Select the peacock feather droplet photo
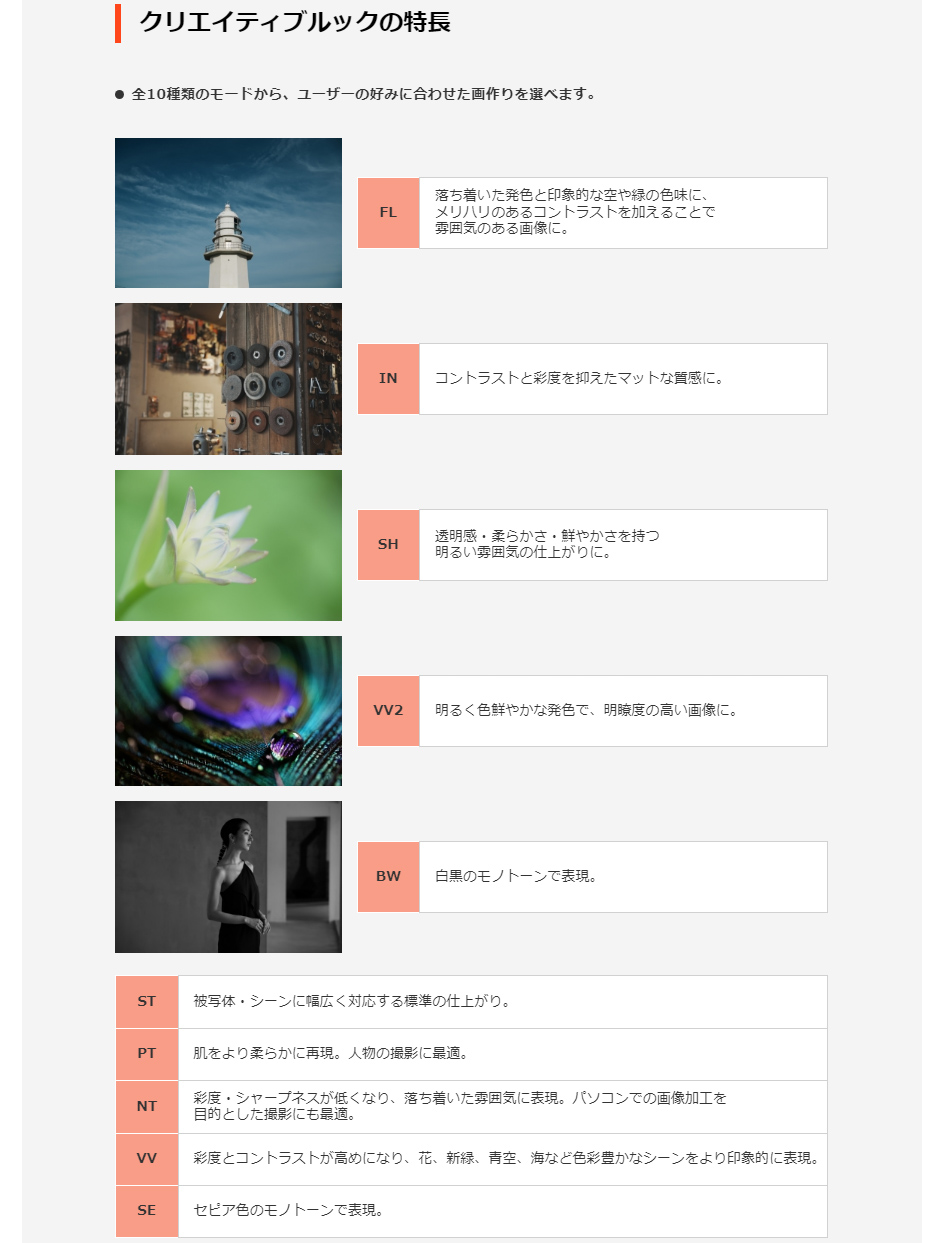947x1243 pixels. pyautogui.click(x=228, y=711)
